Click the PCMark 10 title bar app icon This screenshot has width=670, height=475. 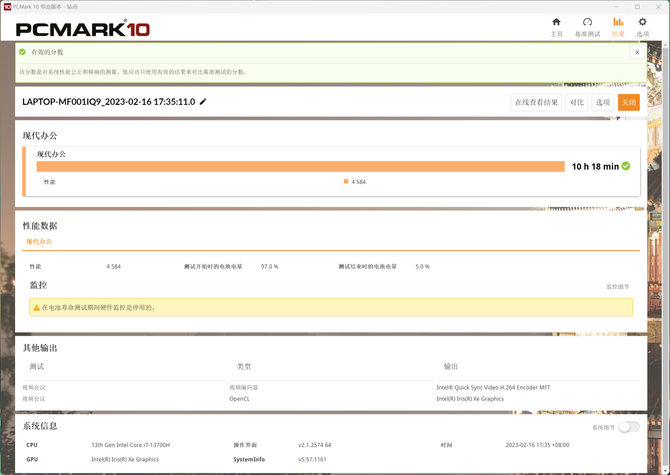7,7
